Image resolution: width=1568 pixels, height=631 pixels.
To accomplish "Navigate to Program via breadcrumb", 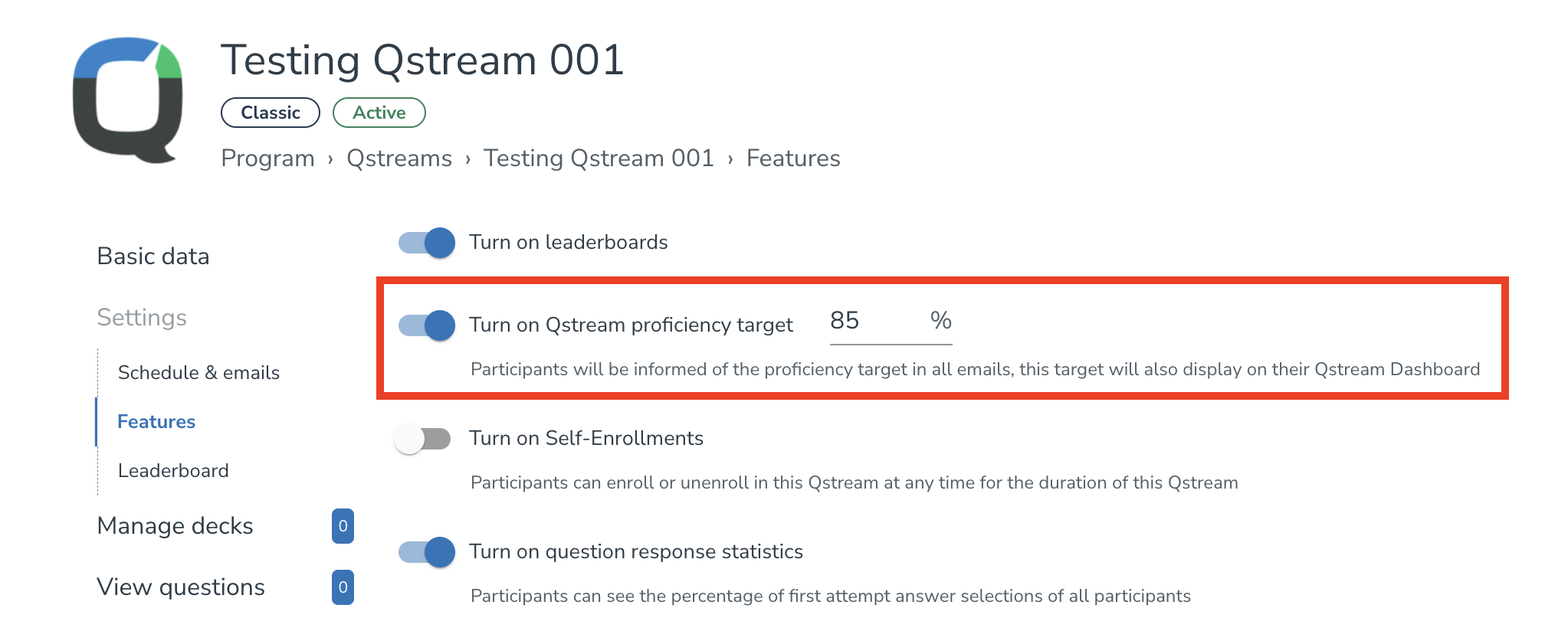I will pyautogui.click(x=267, y=158).
